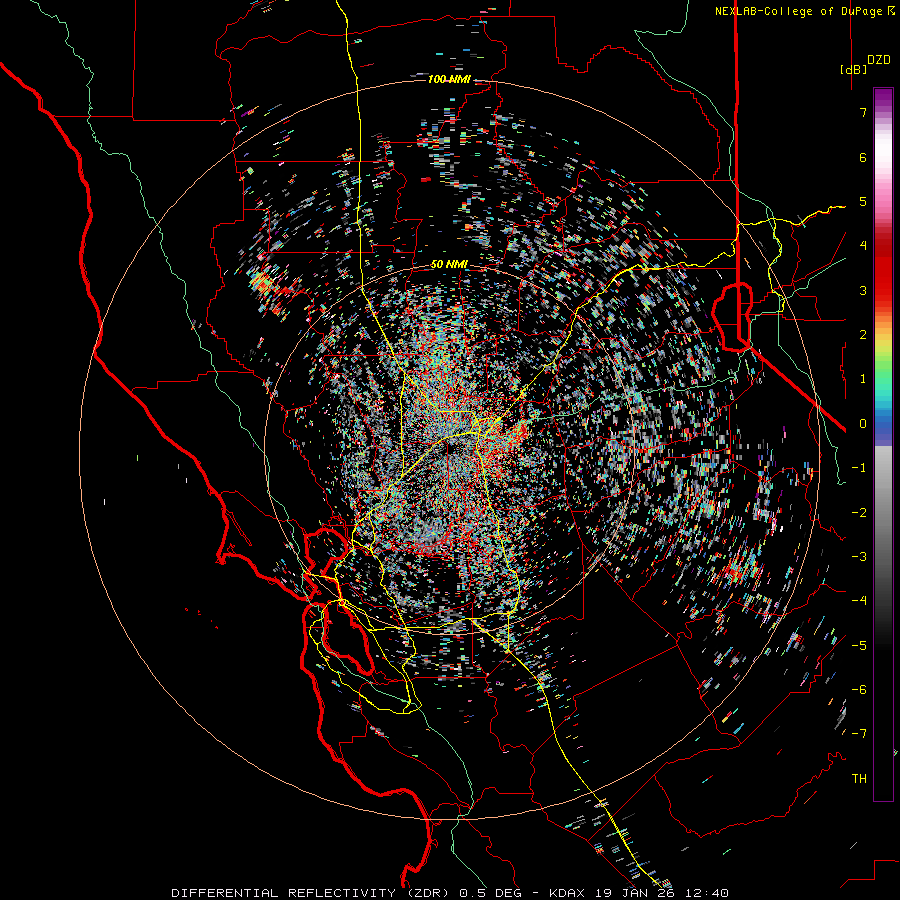Image resolution: width=900 pixels, height=900 pixels.
Task: Select the 6 dB scale label
Action: [x=863, y=157]
